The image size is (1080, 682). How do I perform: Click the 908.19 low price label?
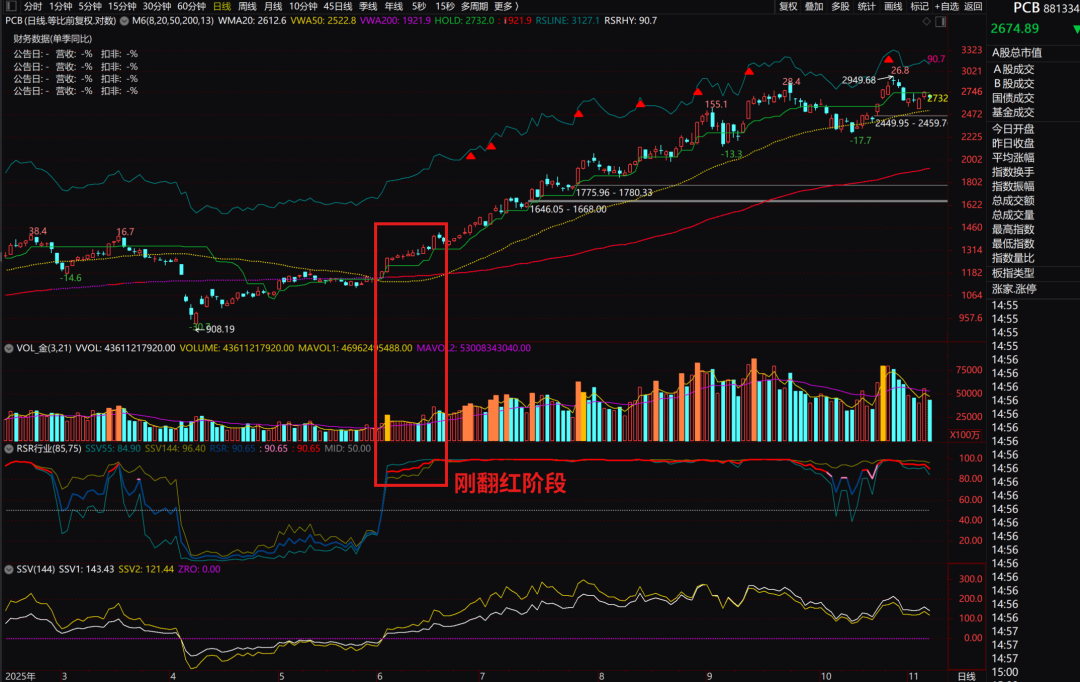coord(220,329)
